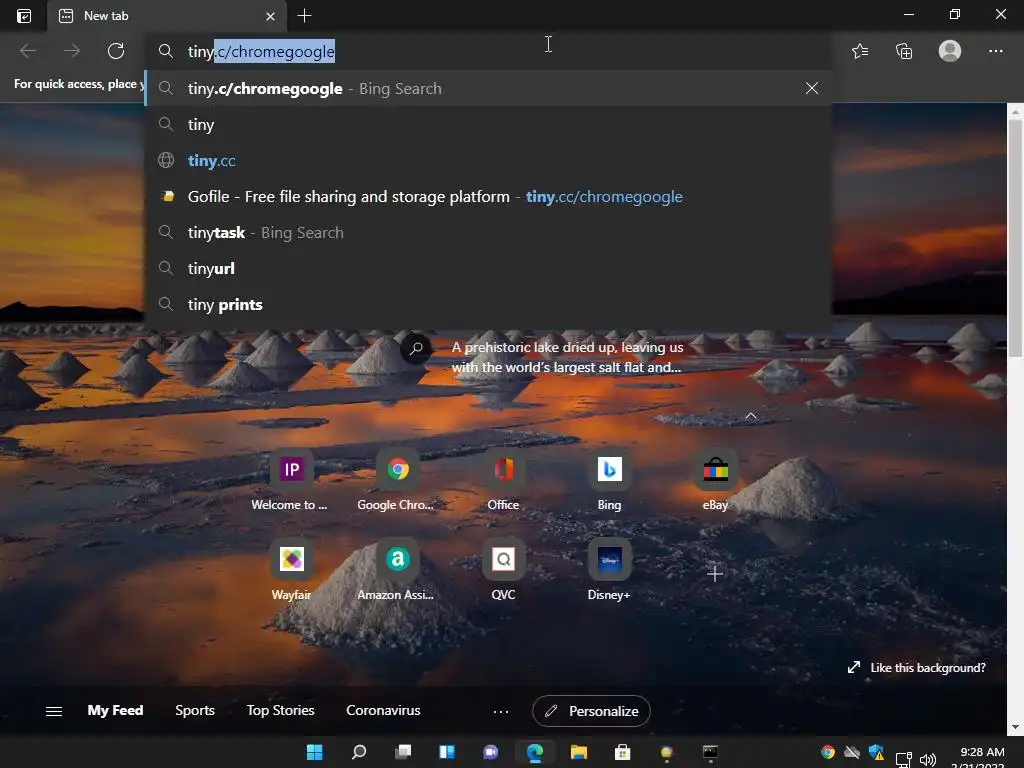Switch to Top Stories tab
The width and height of the screenshot is (1024, 768).
point(280,711)
